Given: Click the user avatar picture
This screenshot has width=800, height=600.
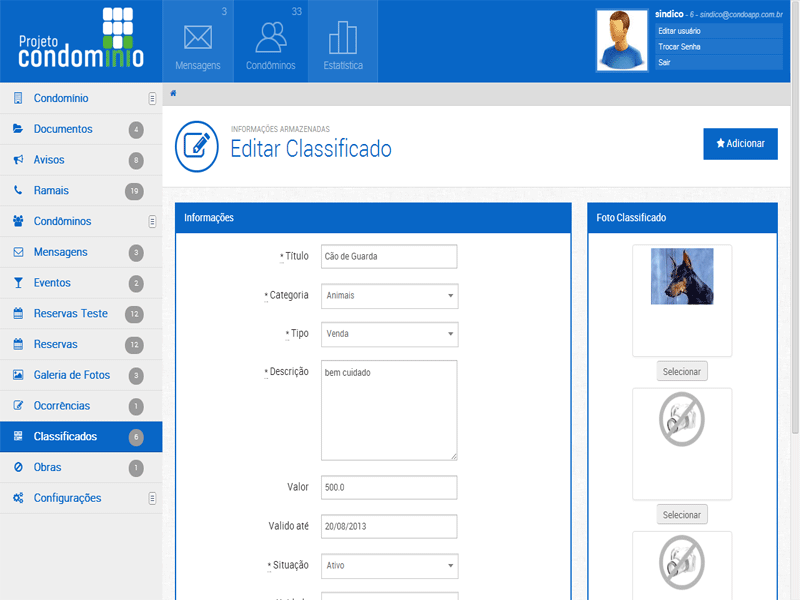Looking at the screenshot, I should 621,41.
